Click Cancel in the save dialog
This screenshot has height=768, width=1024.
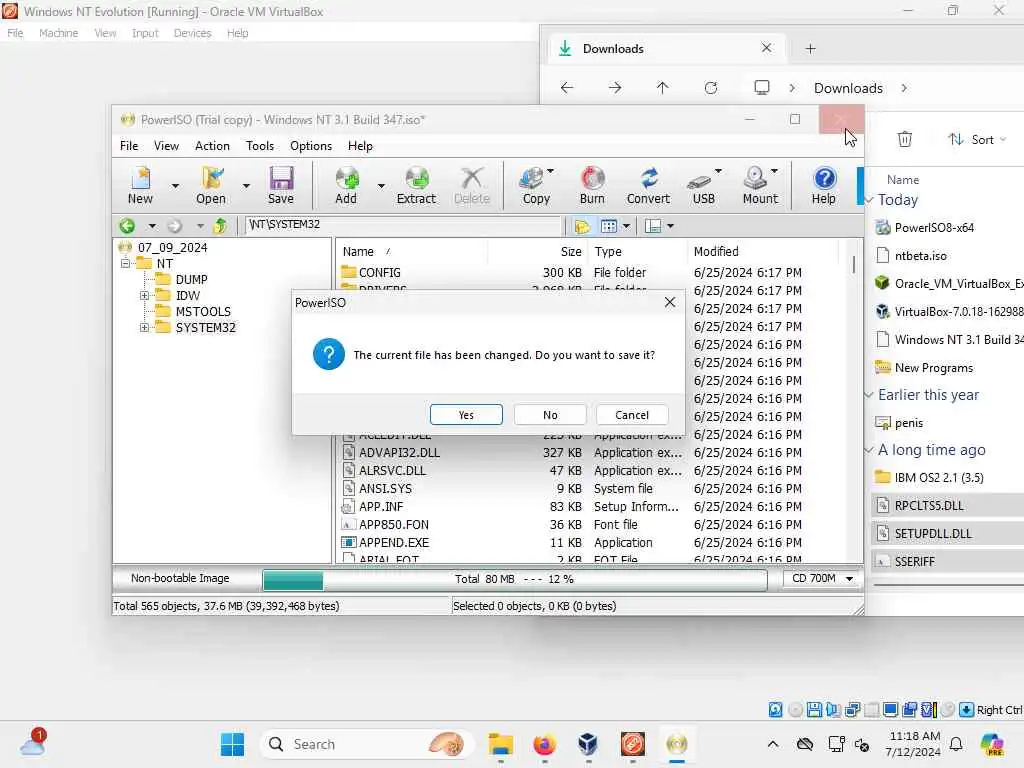click(x=632, y=415)
